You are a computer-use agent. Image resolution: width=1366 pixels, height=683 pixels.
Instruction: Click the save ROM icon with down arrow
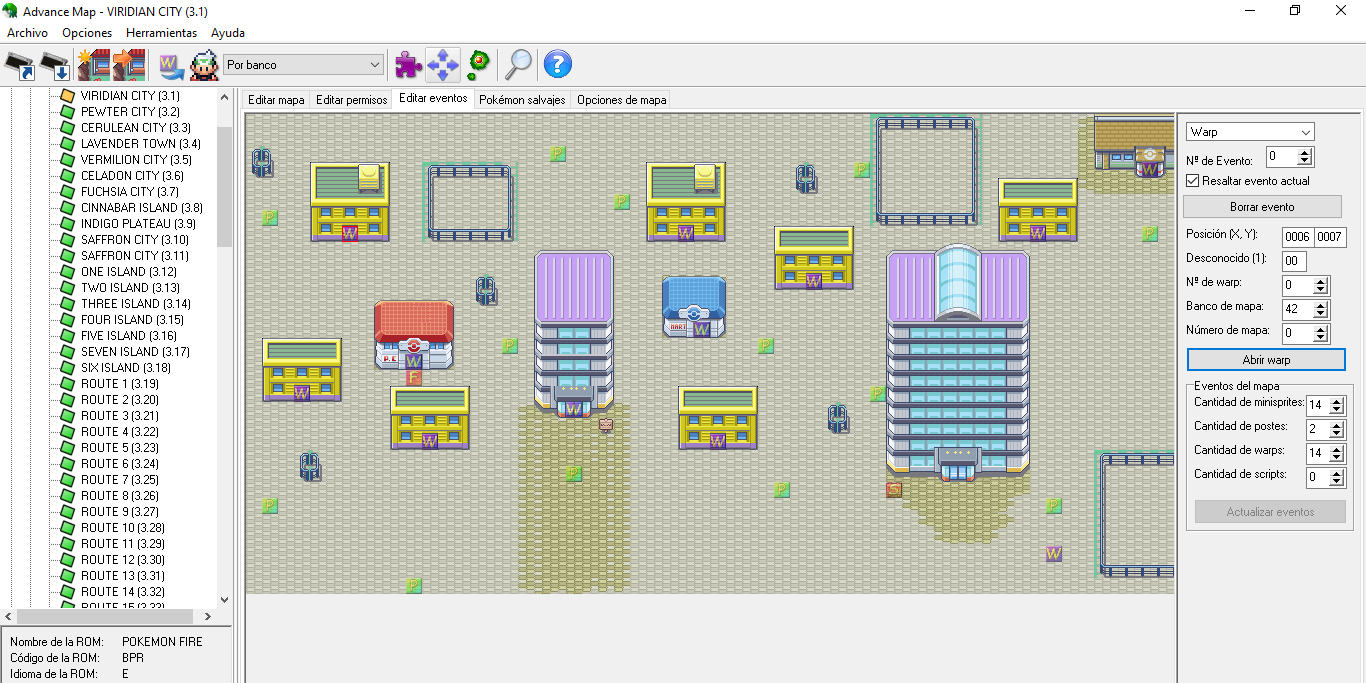55,65
